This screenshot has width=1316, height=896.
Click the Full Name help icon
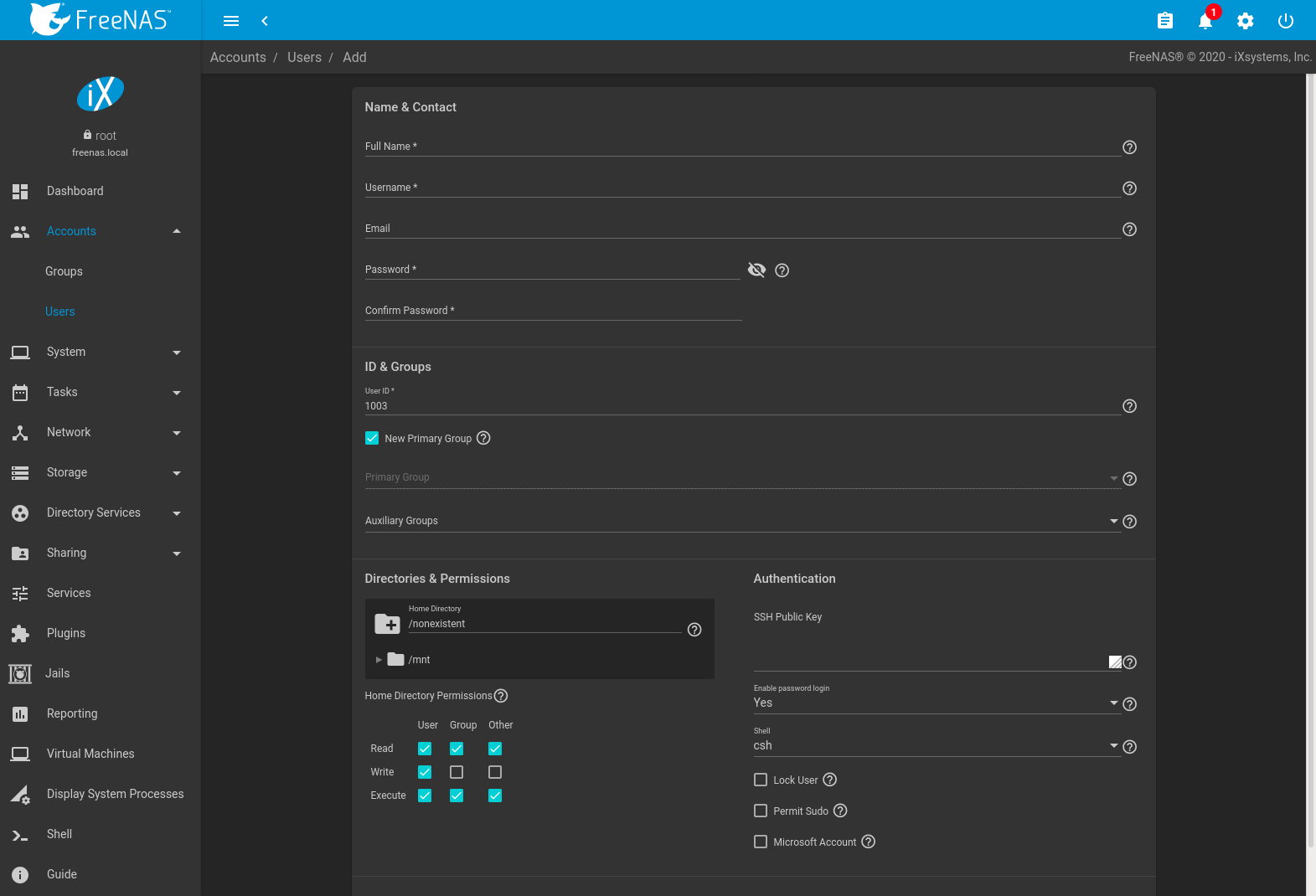(1129, 147)
